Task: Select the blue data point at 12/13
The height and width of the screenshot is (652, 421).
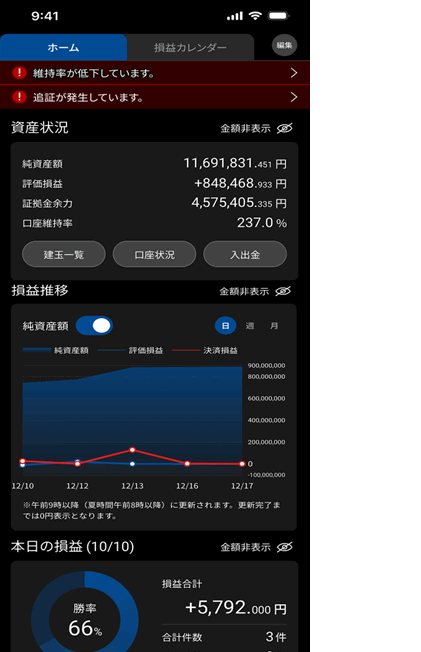Action: coord(132,464)
